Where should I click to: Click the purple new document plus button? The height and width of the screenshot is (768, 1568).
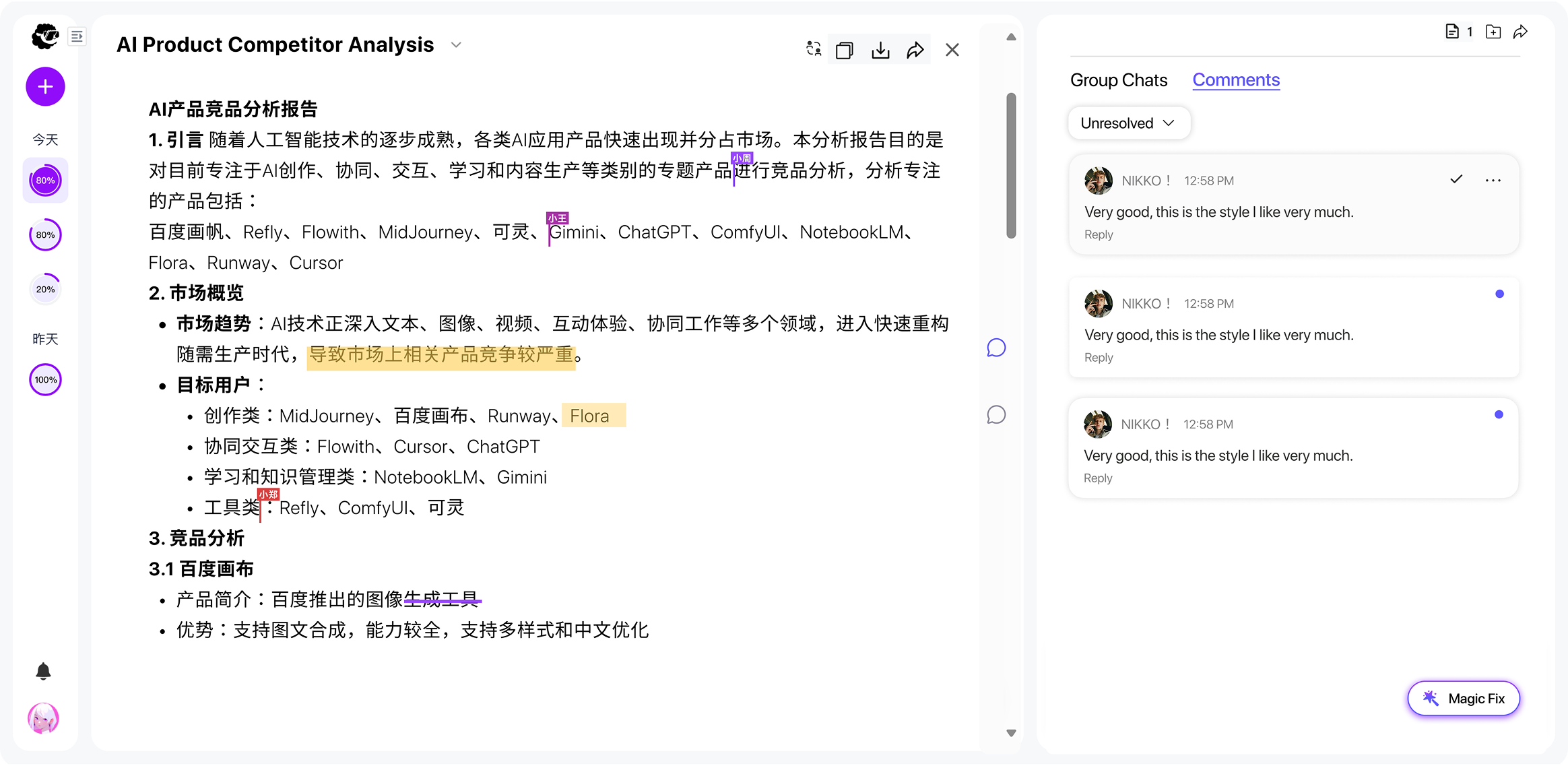click(x=45, y=87)
